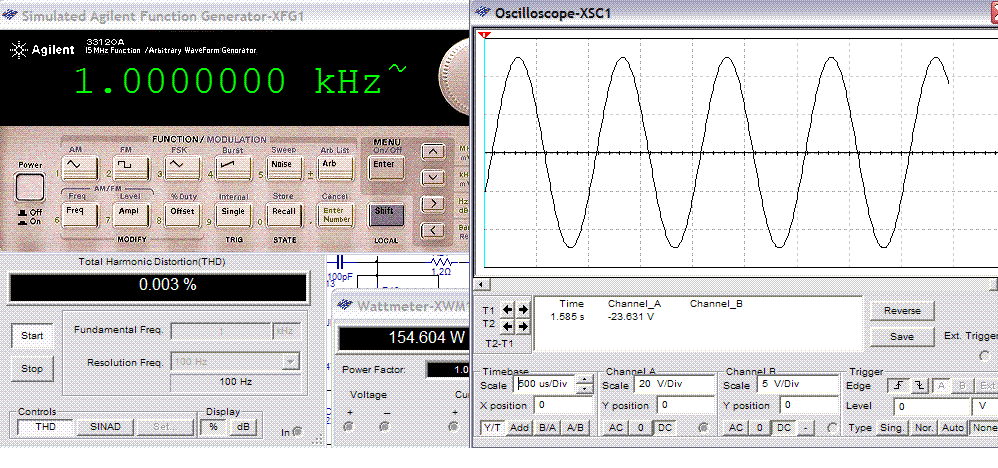The height and width of the screenshot is (468, 998).
Task: Select Sing. trigger type
Action: click(891, 428)
